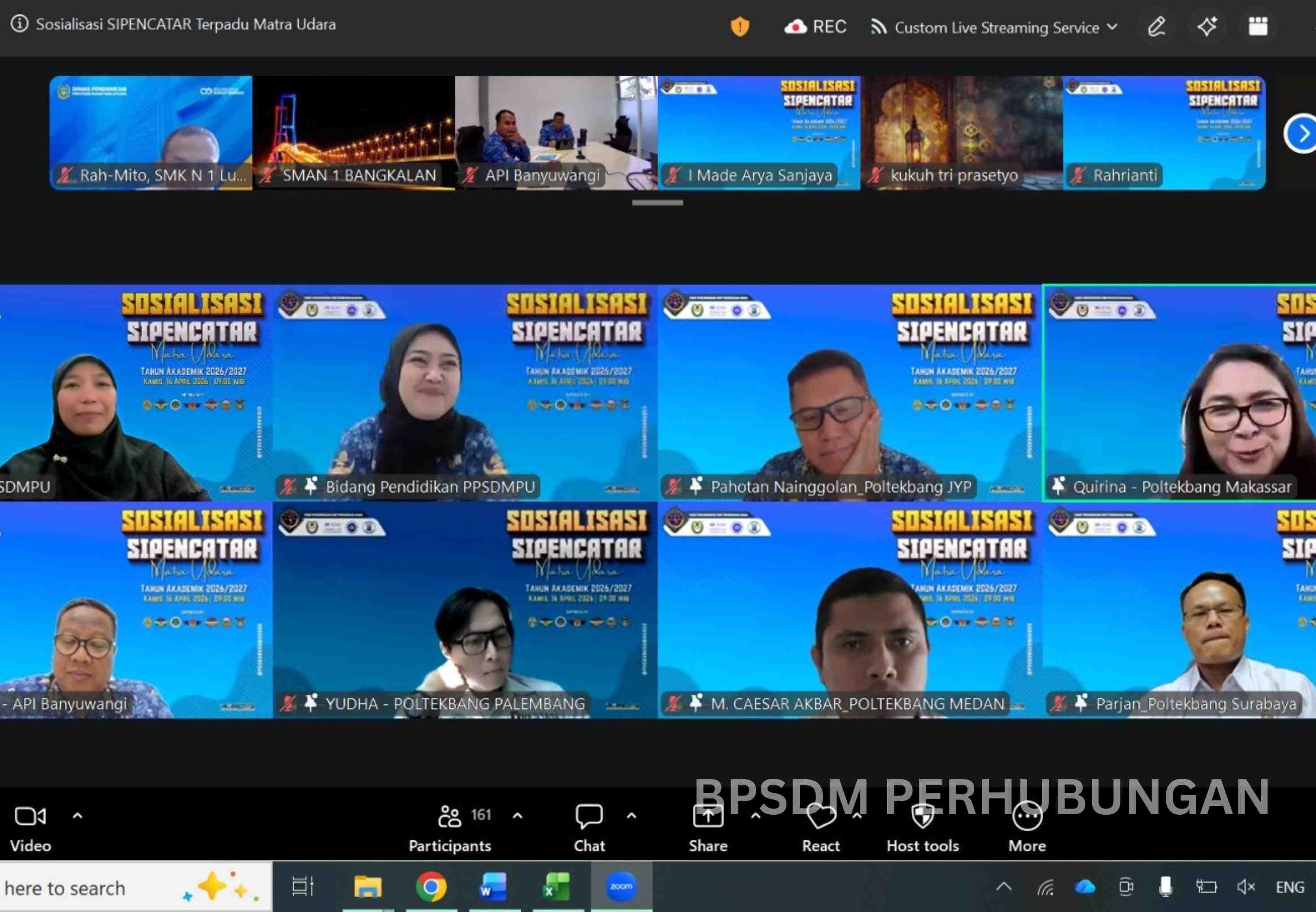Open the AI Companion sparkle icon
Screen dimensions: 1316x912
(x=1207, y=26)
